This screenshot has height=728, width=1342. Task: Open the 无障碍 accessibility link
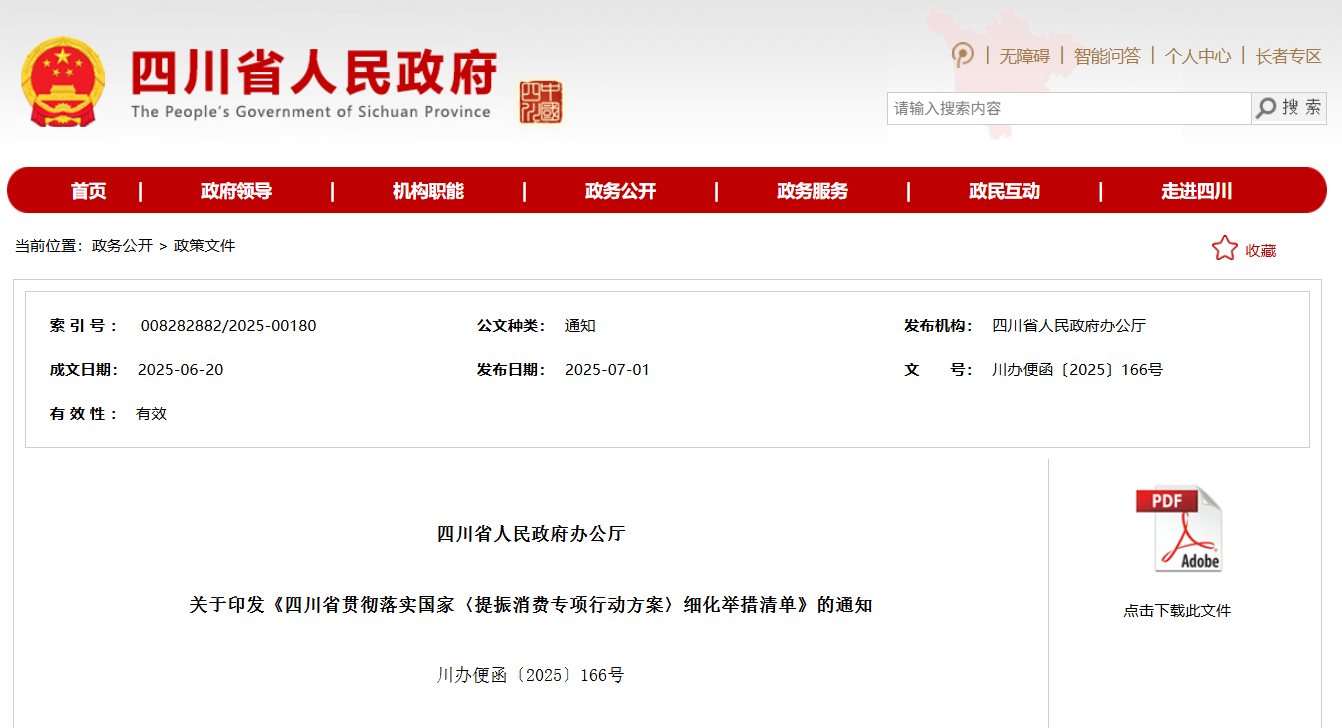(x=1025, y=56)
